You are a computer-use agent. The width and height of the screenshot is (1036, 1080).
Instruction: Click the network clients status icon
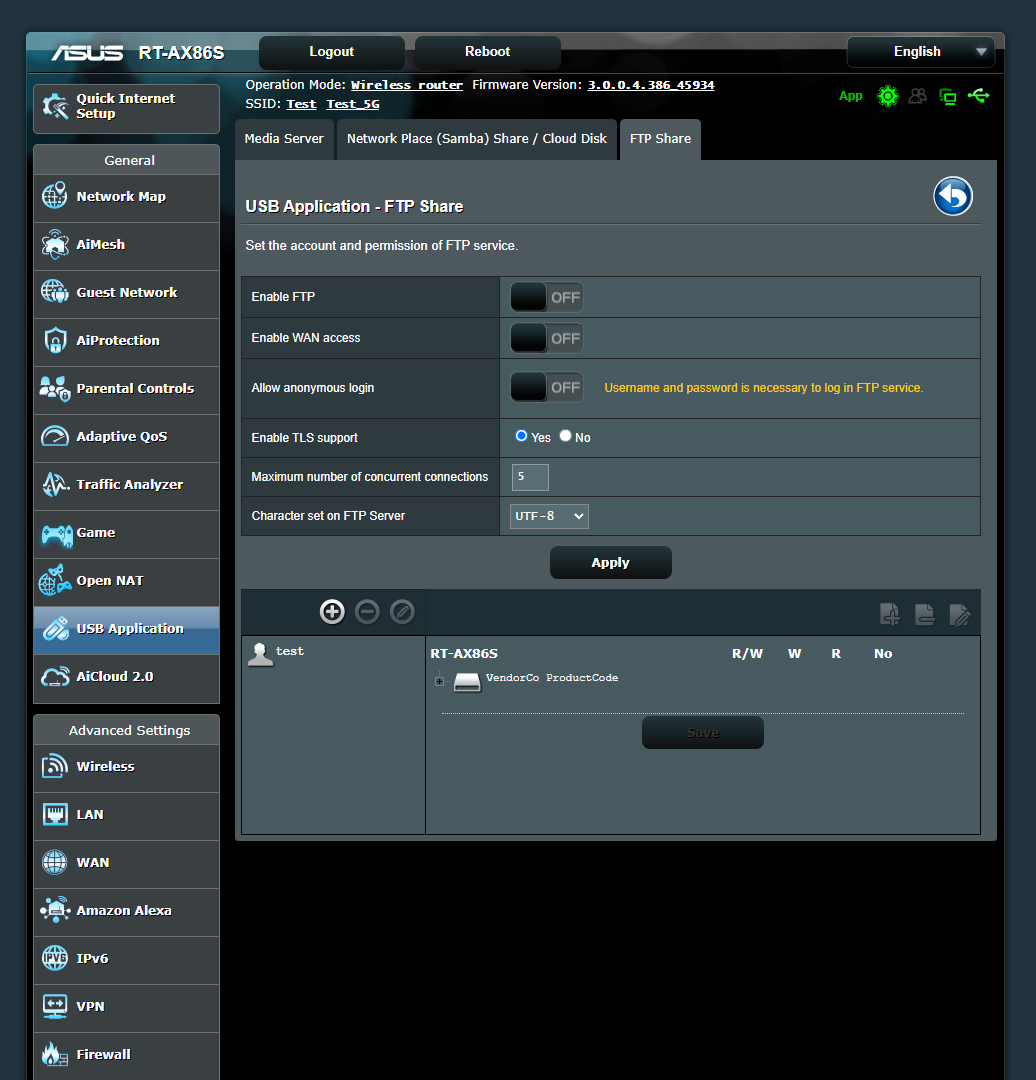[x=948, y=96]
